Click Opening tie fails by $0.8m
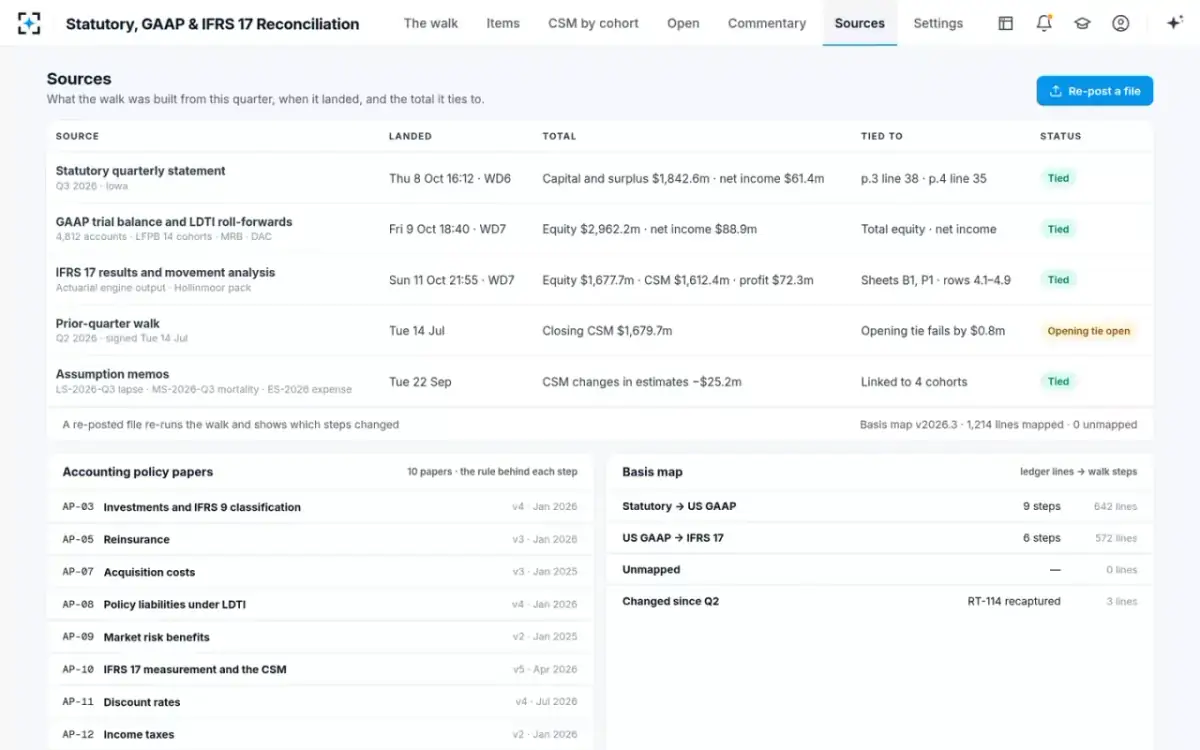 tap(933, 331)
